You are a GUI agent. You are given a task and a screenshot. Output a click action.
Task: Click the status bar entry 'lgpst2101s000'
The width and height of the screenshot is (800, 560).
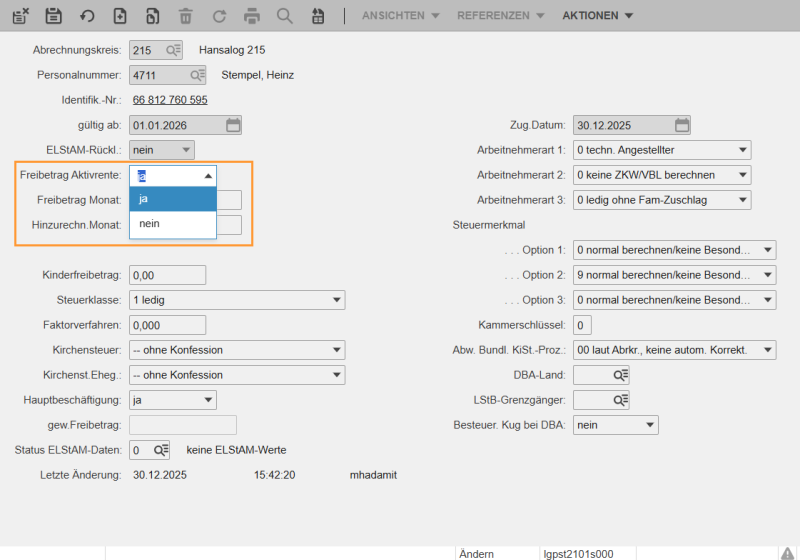(x=579, y=554)
